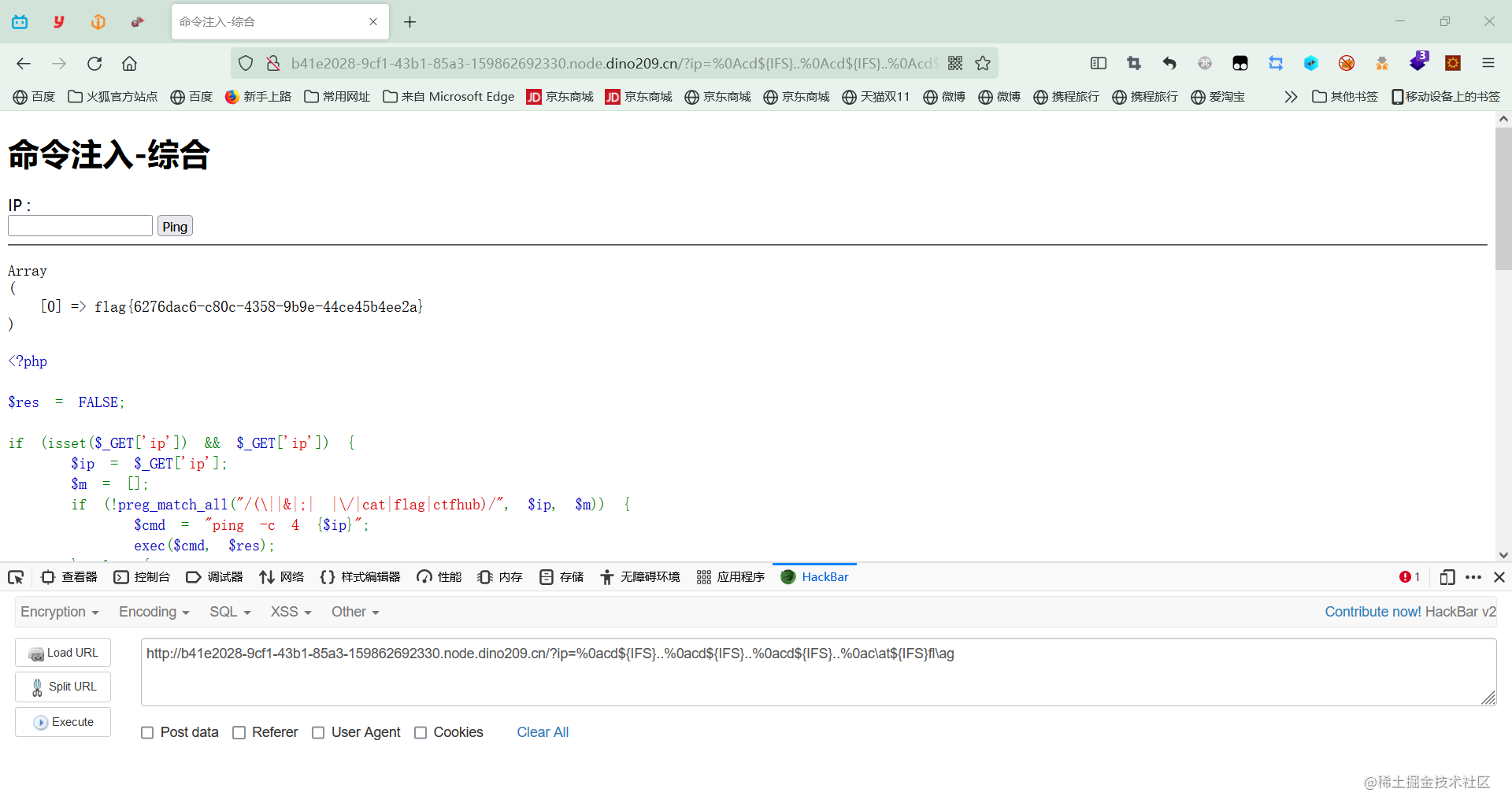
Task: Open 移动设备上的书签 folder
Action: tap(1446, 97)
